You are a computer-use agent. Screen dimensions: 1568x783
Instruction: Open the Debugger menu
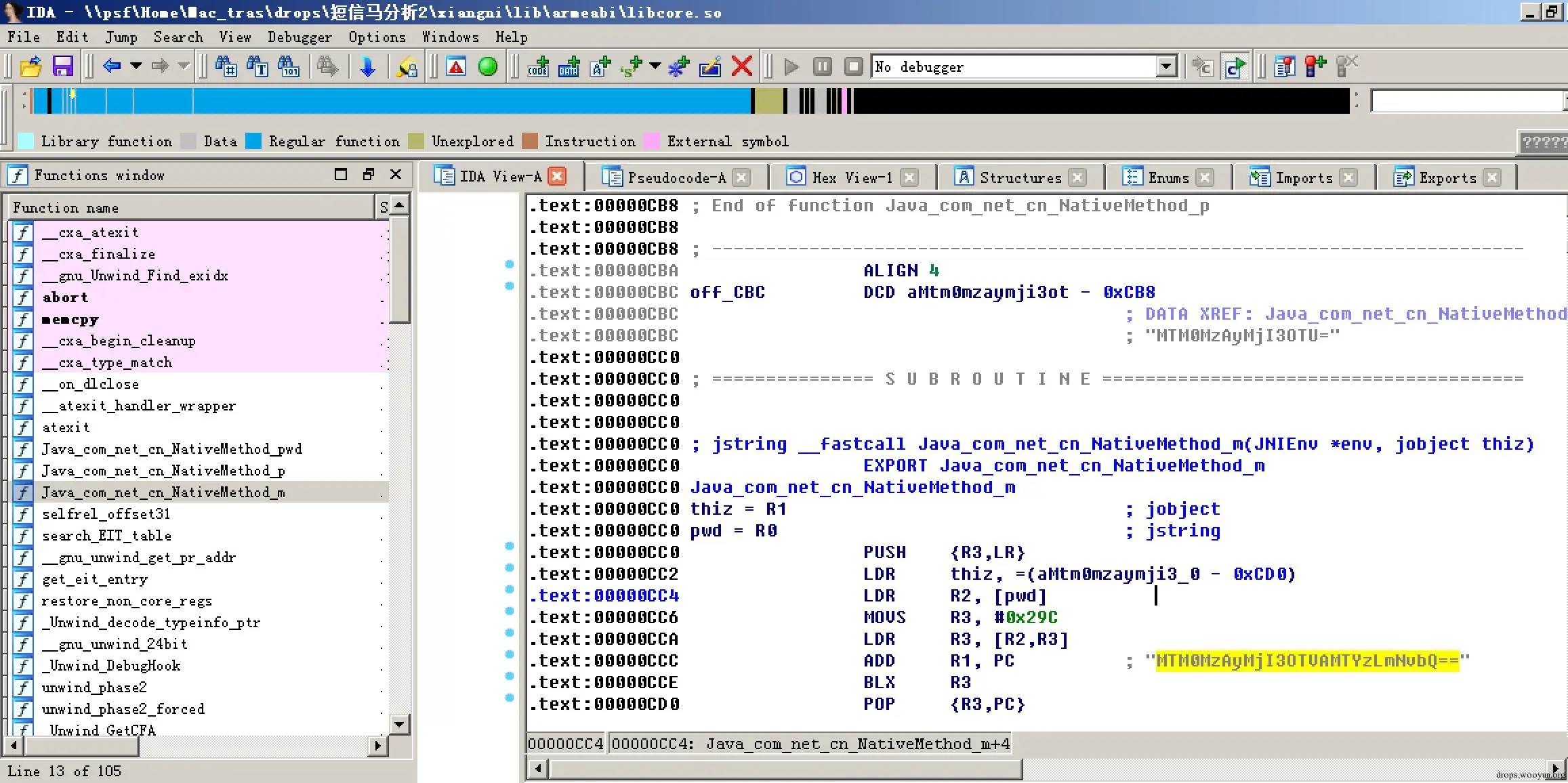tap(300, 37)
